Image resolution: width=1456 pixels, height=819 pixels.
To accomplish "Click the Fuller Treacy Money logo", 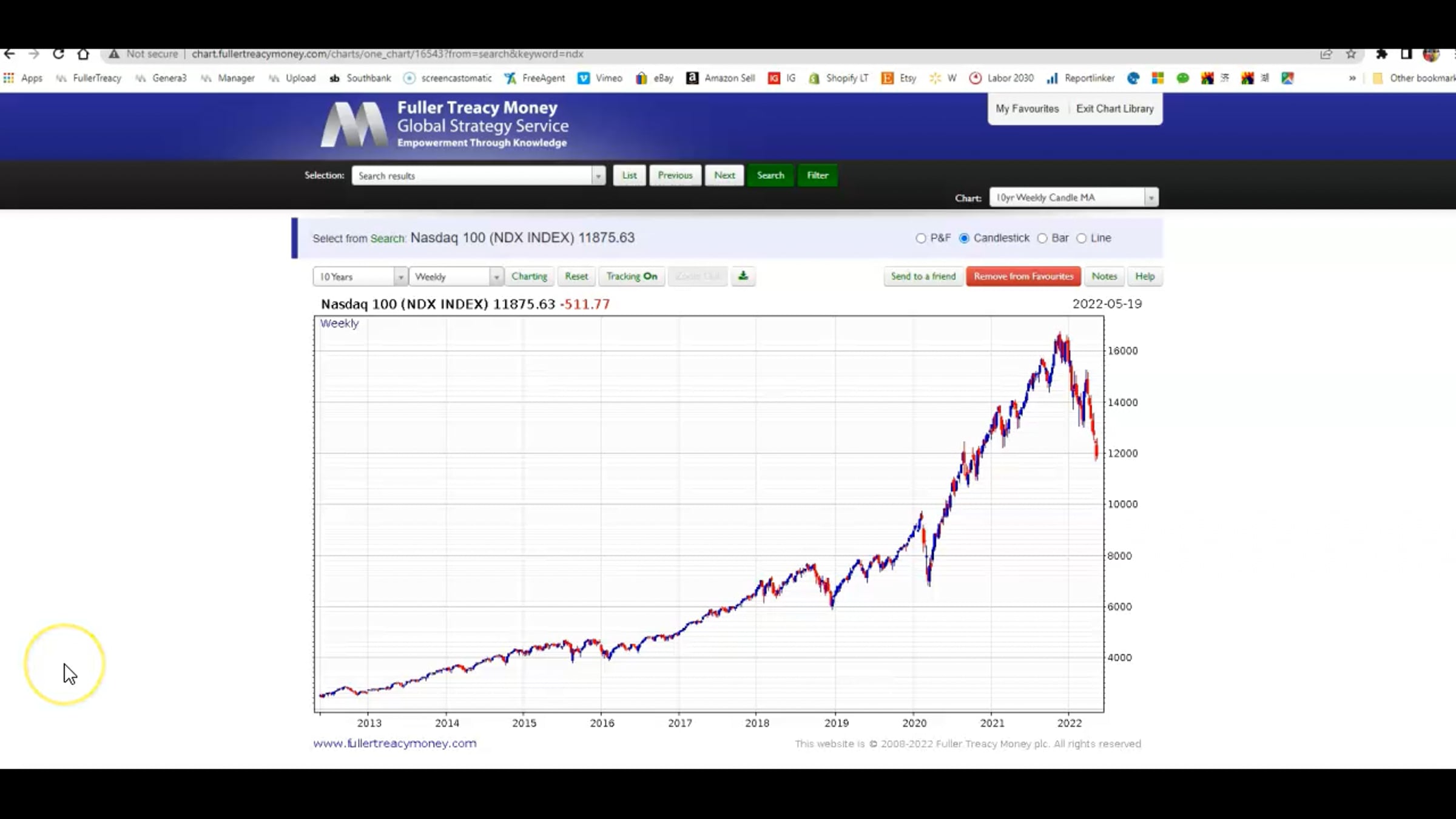I will (445, 124).
